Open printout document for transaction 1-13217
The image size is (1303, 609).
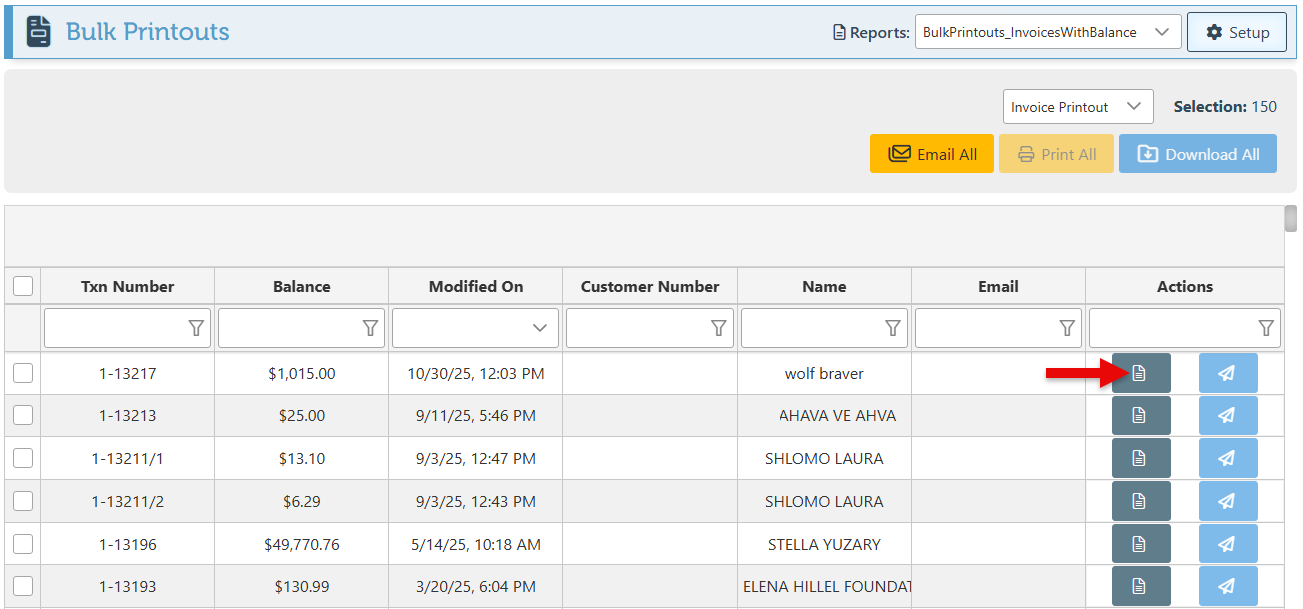(1140, 373)
